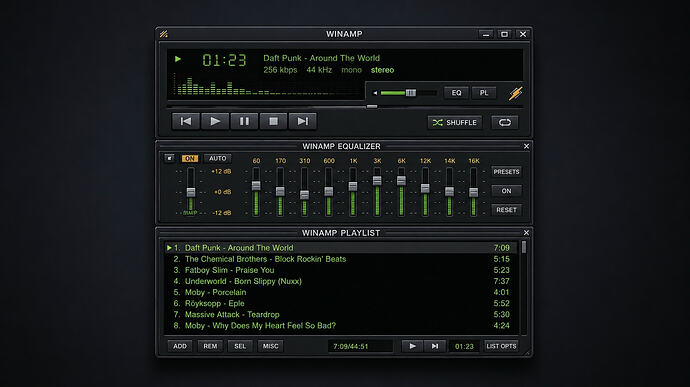Click the 01:23 elapsed time display
The height and width of the screenshot is (387, 690).
pyautogui.click(x=224, y=60)
